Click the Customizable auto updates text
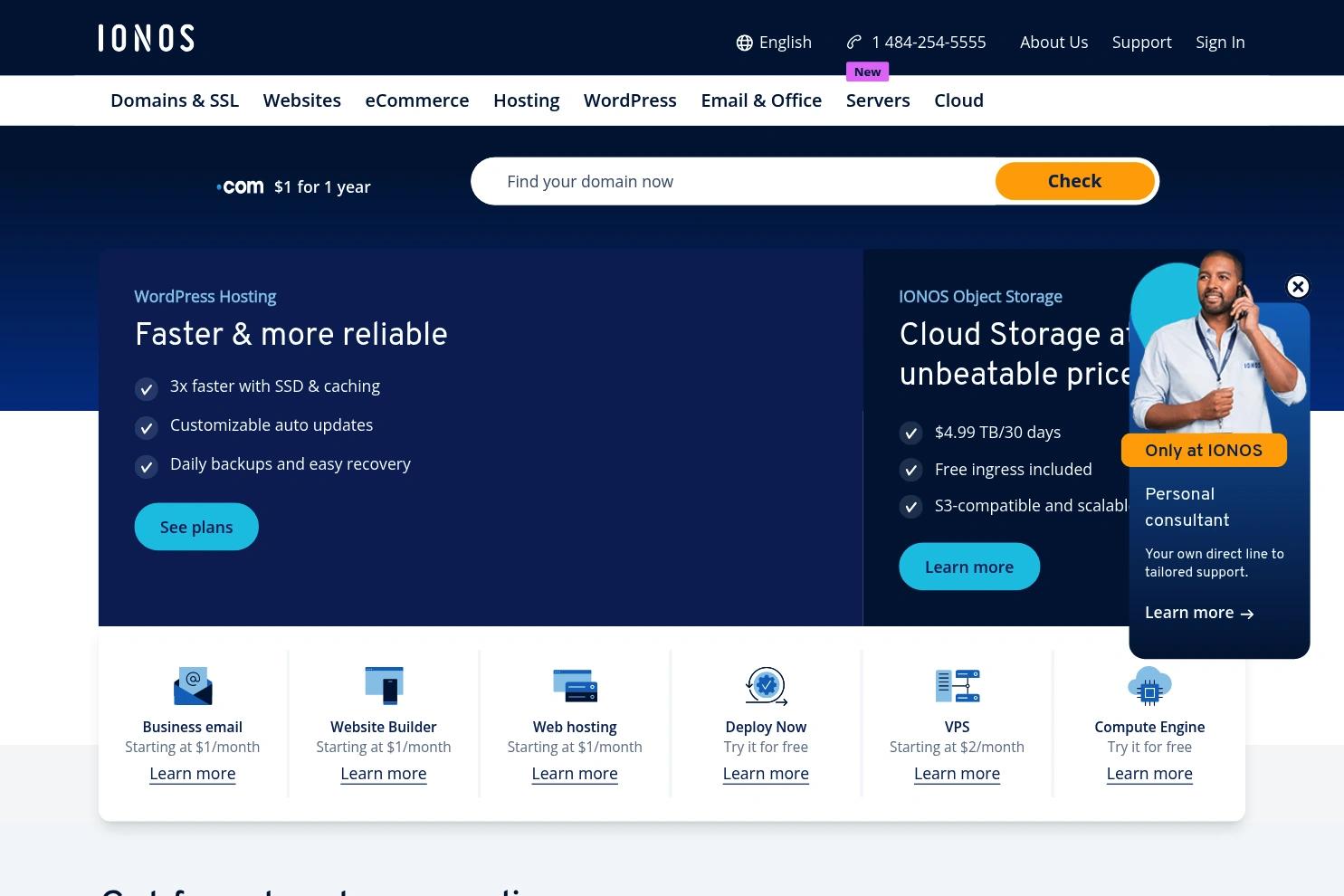Image resolution: width=1344 pixels, height=896 pixels. click(272, 425)
